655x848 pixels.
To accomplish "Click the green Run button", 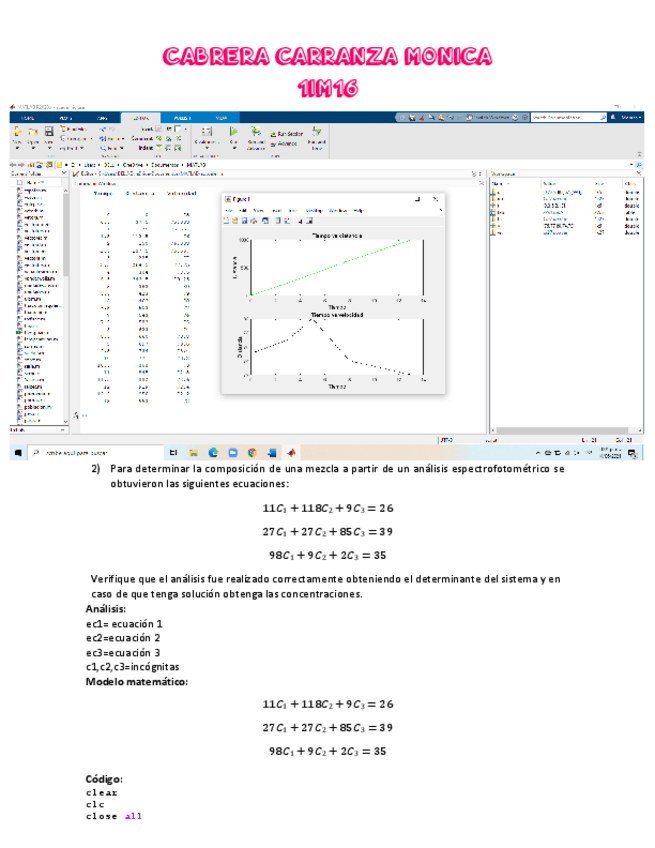I will click(x=233, y=132).
